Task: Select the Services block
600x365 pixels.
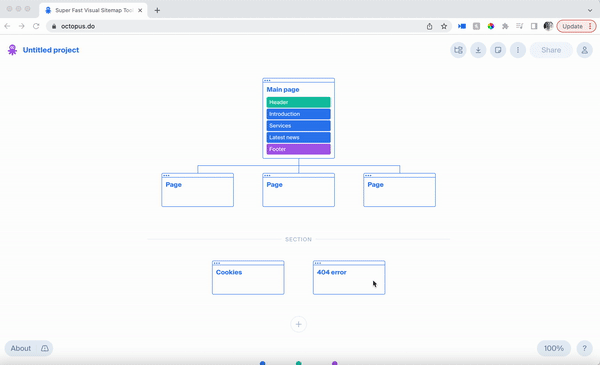Action: point(298,125)
